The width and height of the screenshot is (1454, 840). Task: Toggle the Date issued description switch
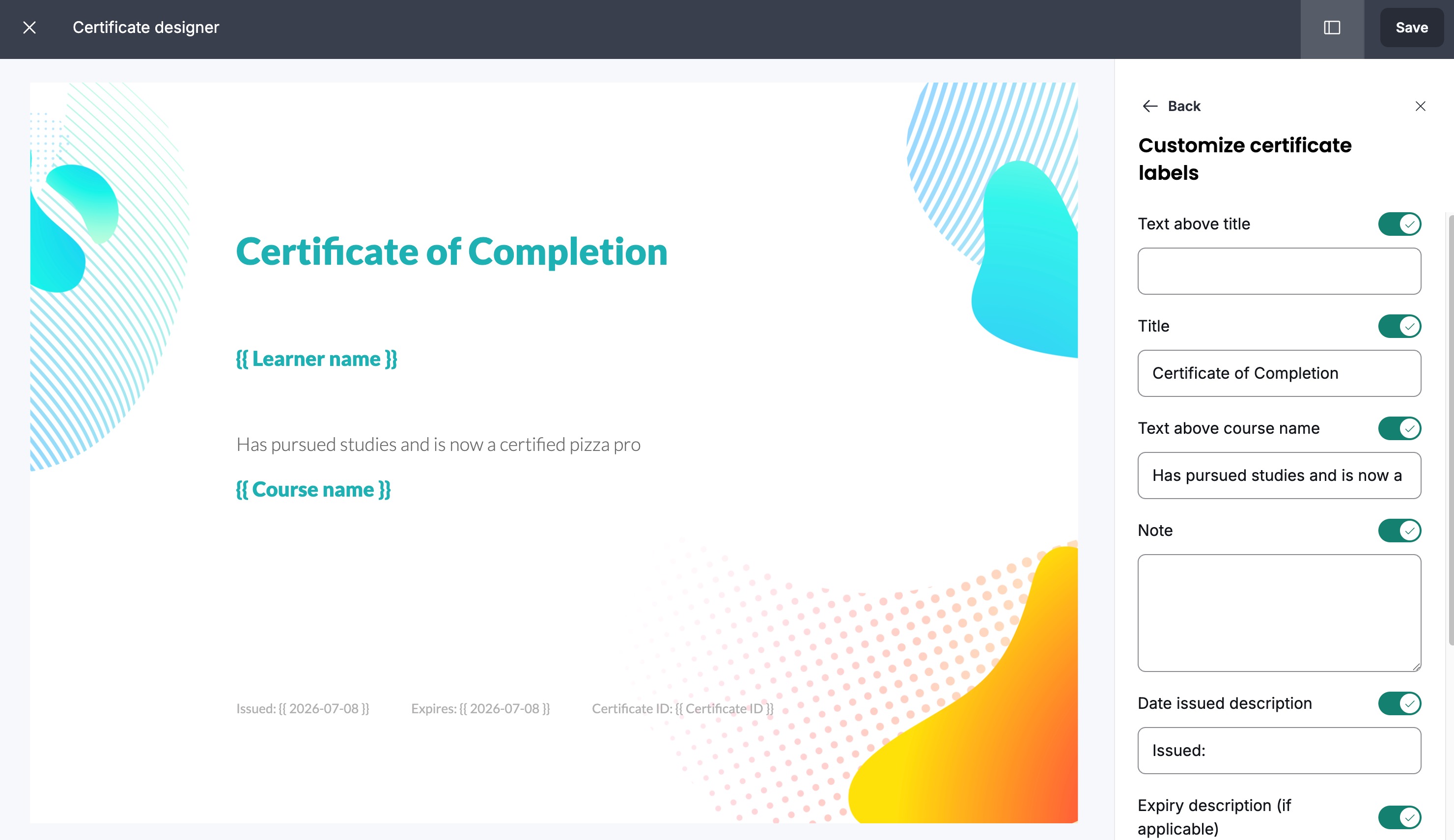coord(1399,703)
